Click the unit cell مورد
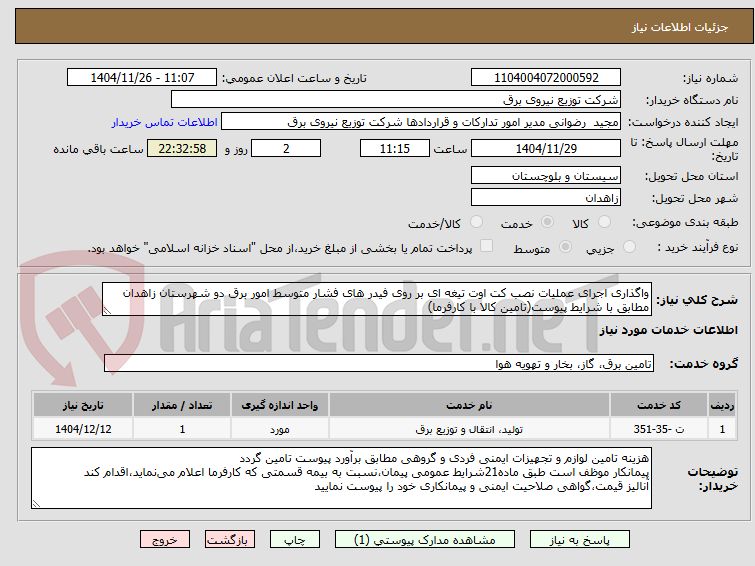Screen dimensions: 755x566 tap(280, 429)
